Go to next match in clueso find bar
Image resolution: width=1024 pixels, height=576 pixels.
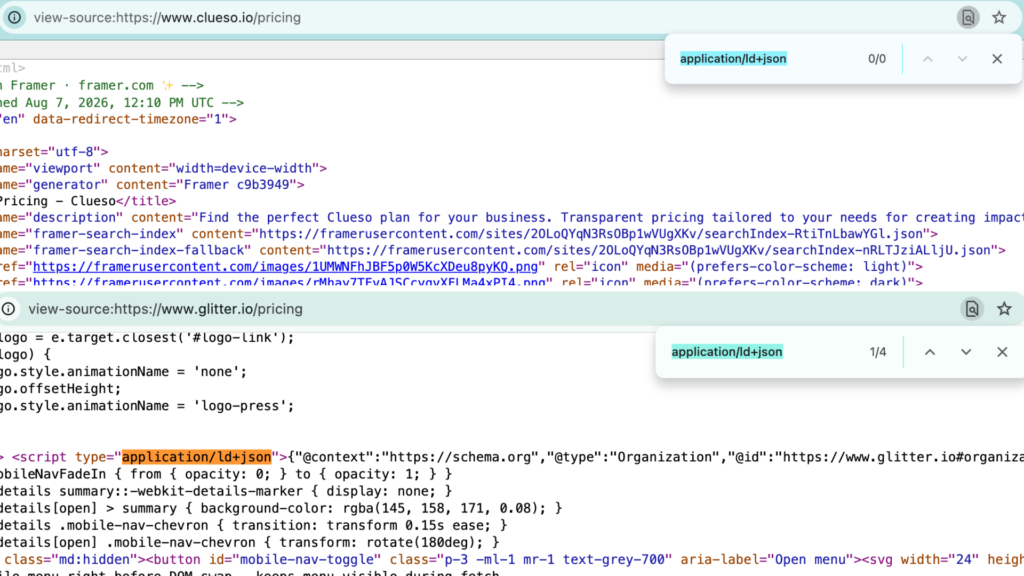pyautogui.click(x=962, y=59)
